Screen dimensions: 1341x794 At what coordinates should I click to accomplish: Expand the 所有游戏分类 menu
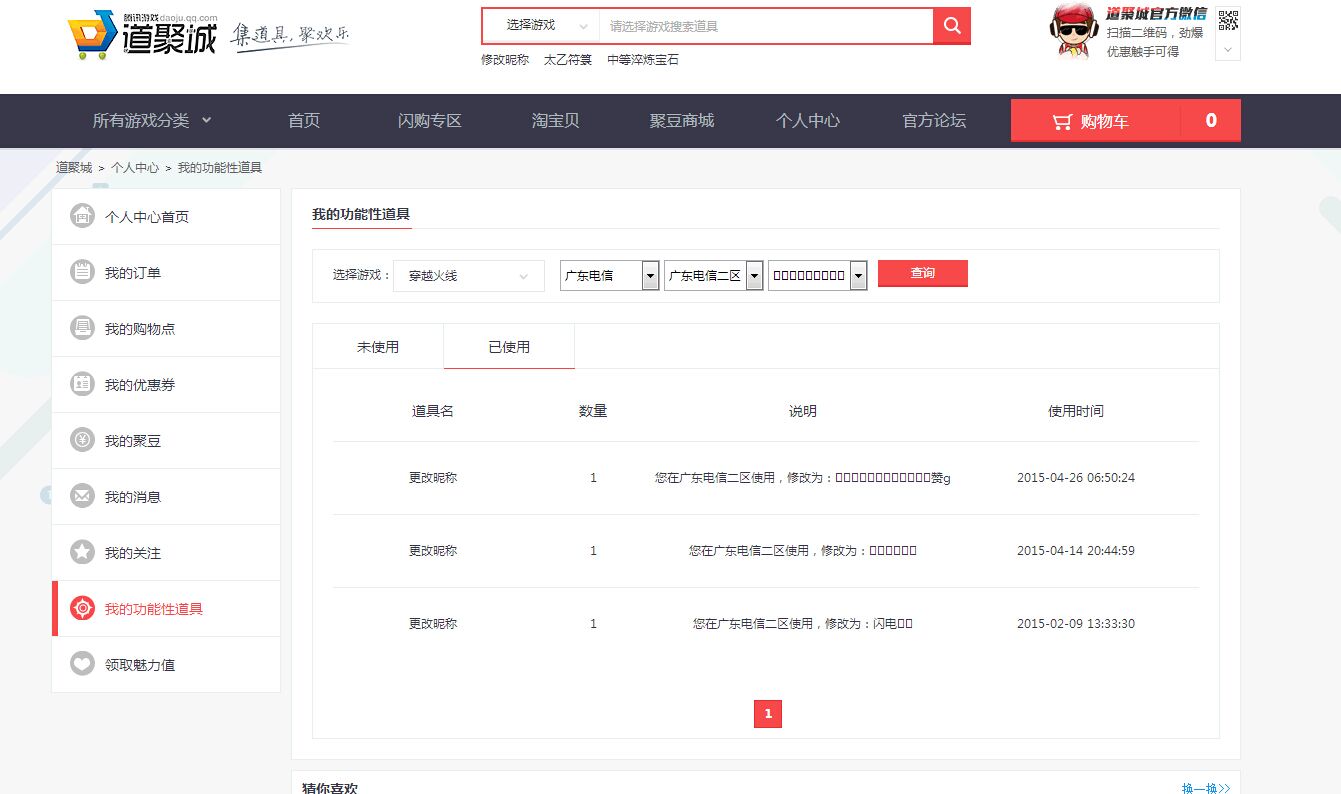(152, 121)
